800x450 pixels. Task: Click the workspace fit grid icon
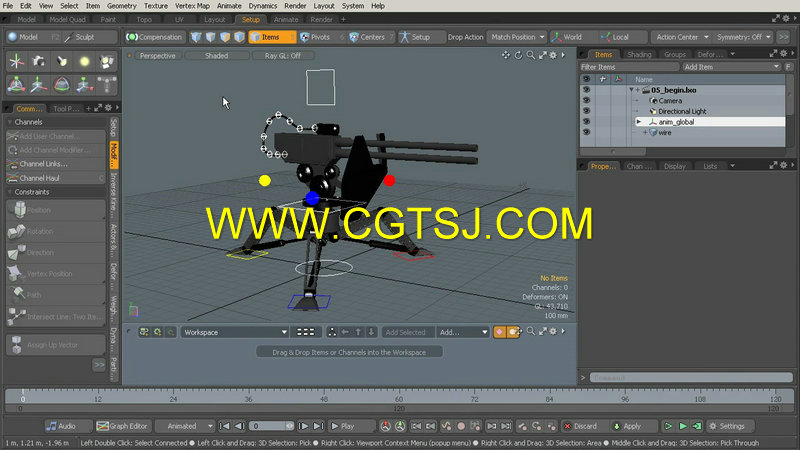tap(306, 332)
